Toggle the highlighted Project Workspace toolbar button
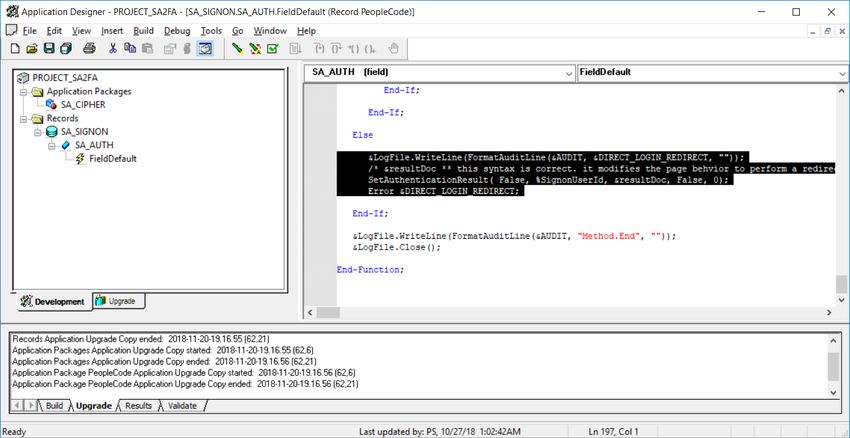Viewport: 850px width, 438px height. pyautogui.click(x=205, y=49)
